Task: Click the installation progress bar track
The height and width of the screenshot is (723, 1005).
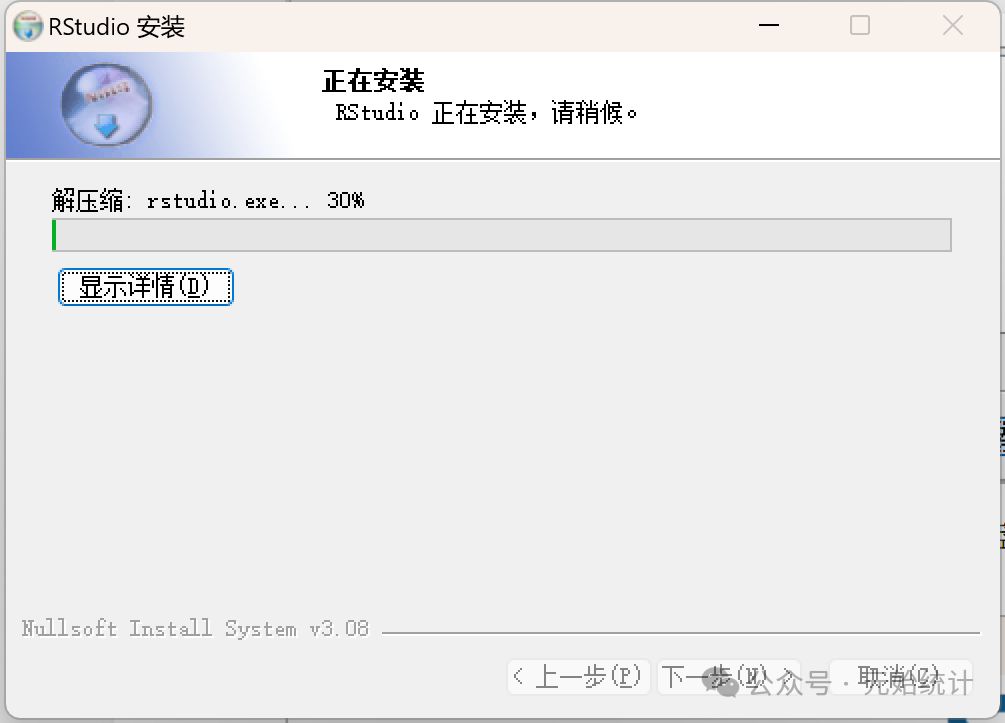Action: click(502, 235)
